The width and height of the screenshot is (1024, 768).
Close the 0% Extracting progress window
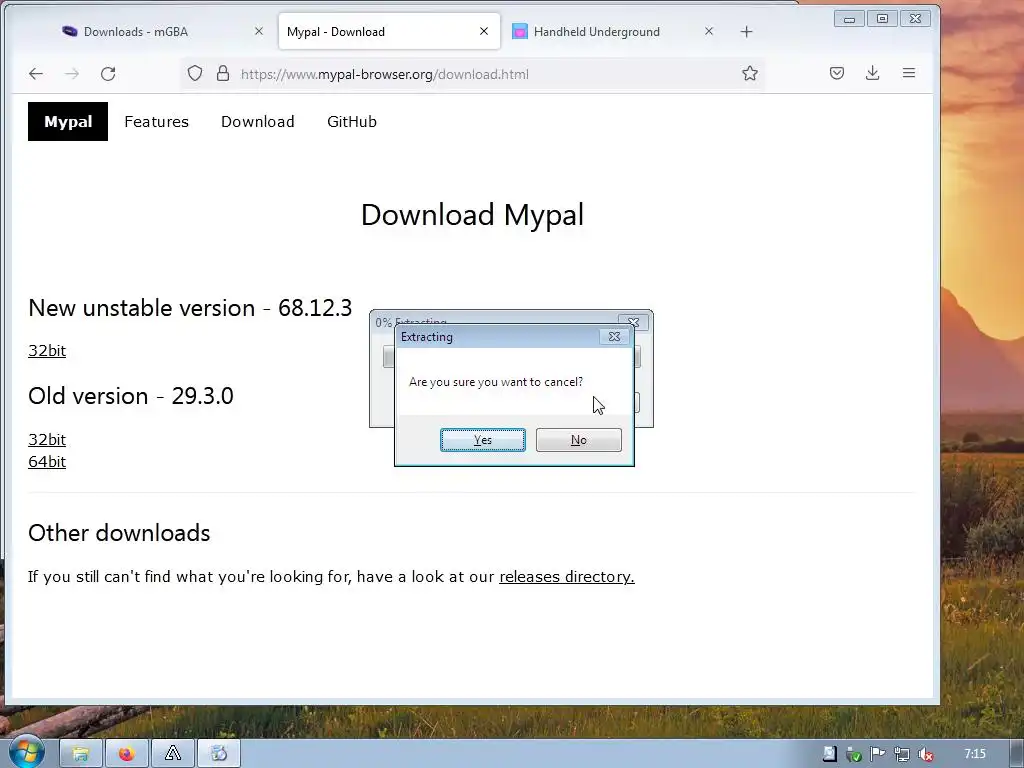[x=633, y=322]
